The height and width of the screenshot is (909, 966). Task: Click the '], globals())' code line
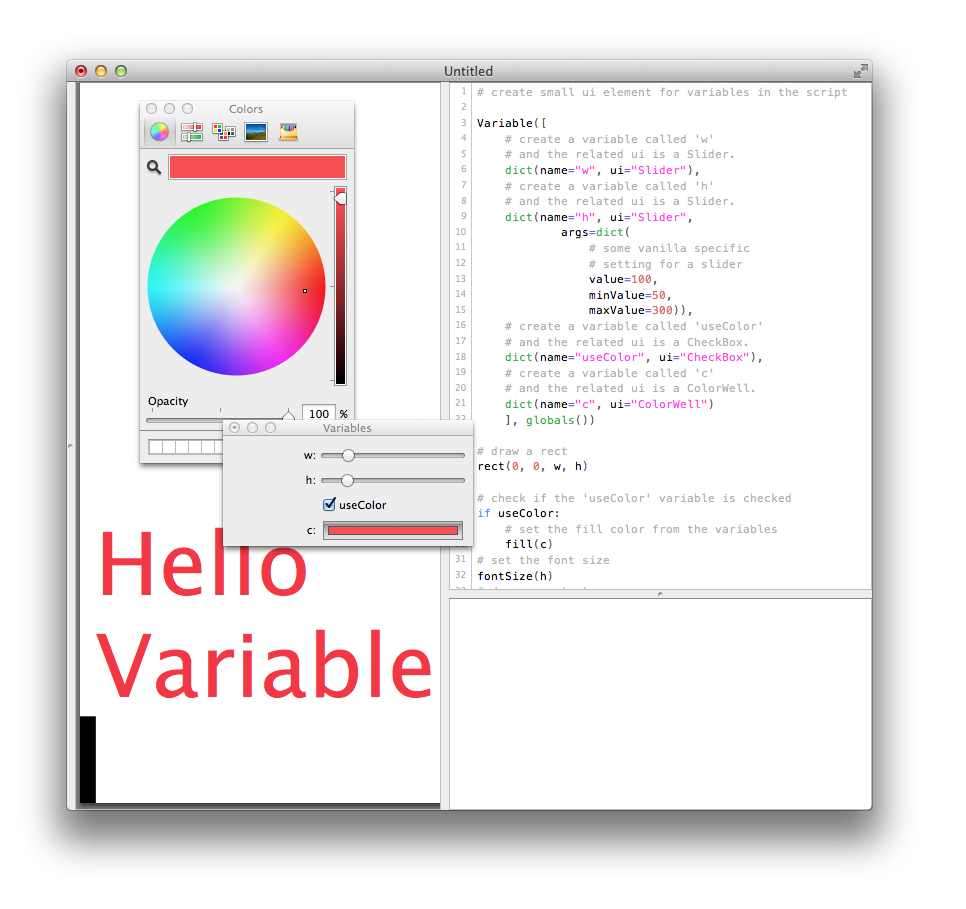pyautogui.click(x=550, y=420)
